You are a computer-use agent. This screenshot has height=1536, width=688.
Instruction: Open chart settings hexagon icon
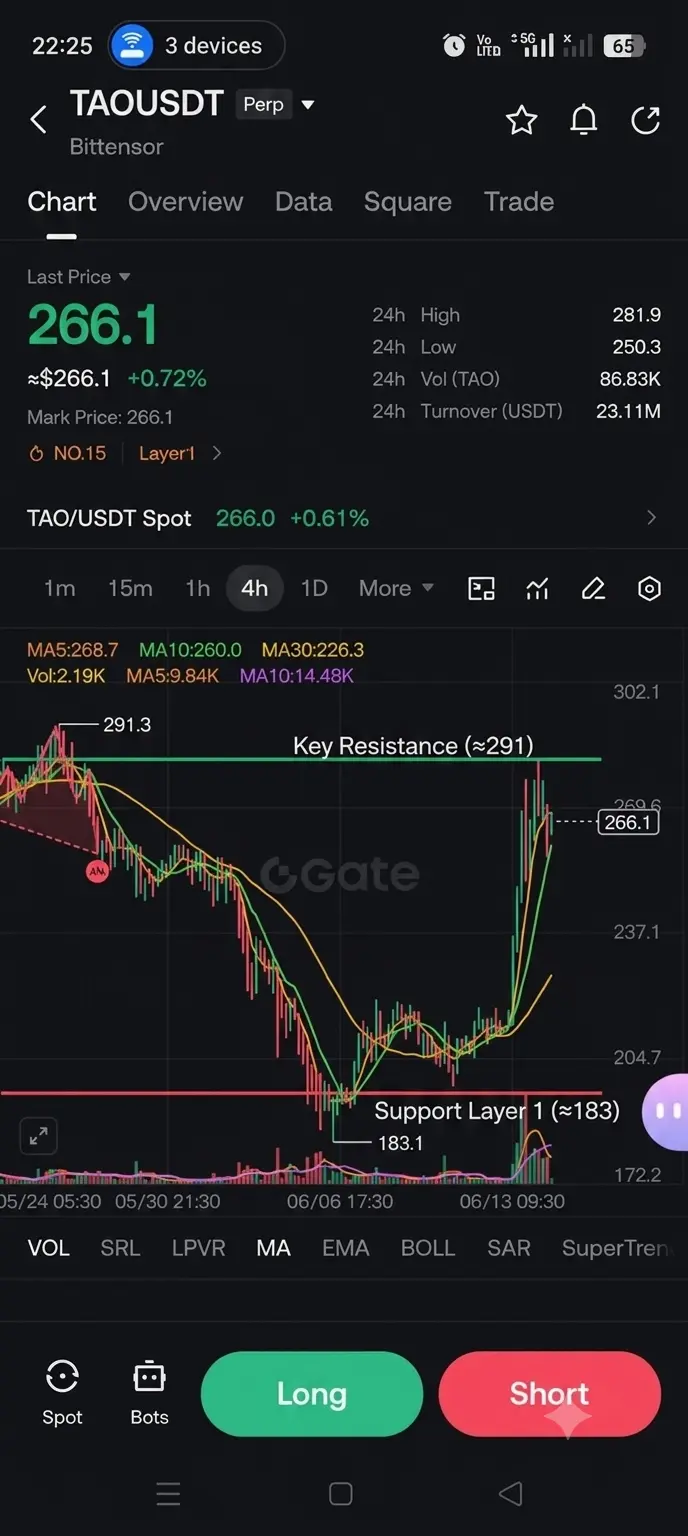tap(650, 588)
